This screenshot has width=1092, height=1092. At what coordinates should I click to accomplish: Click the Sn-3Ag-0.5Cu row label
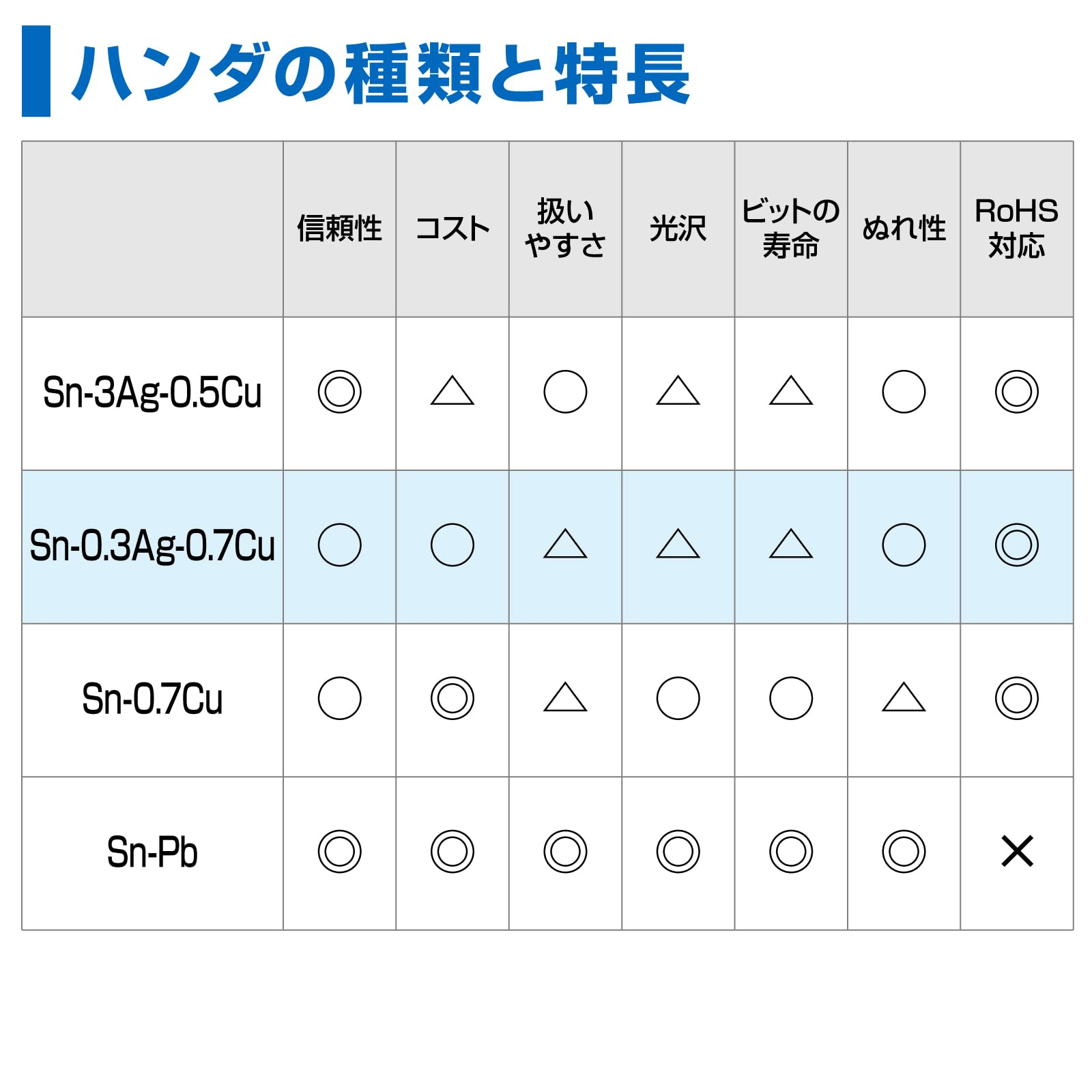point(152,393)
